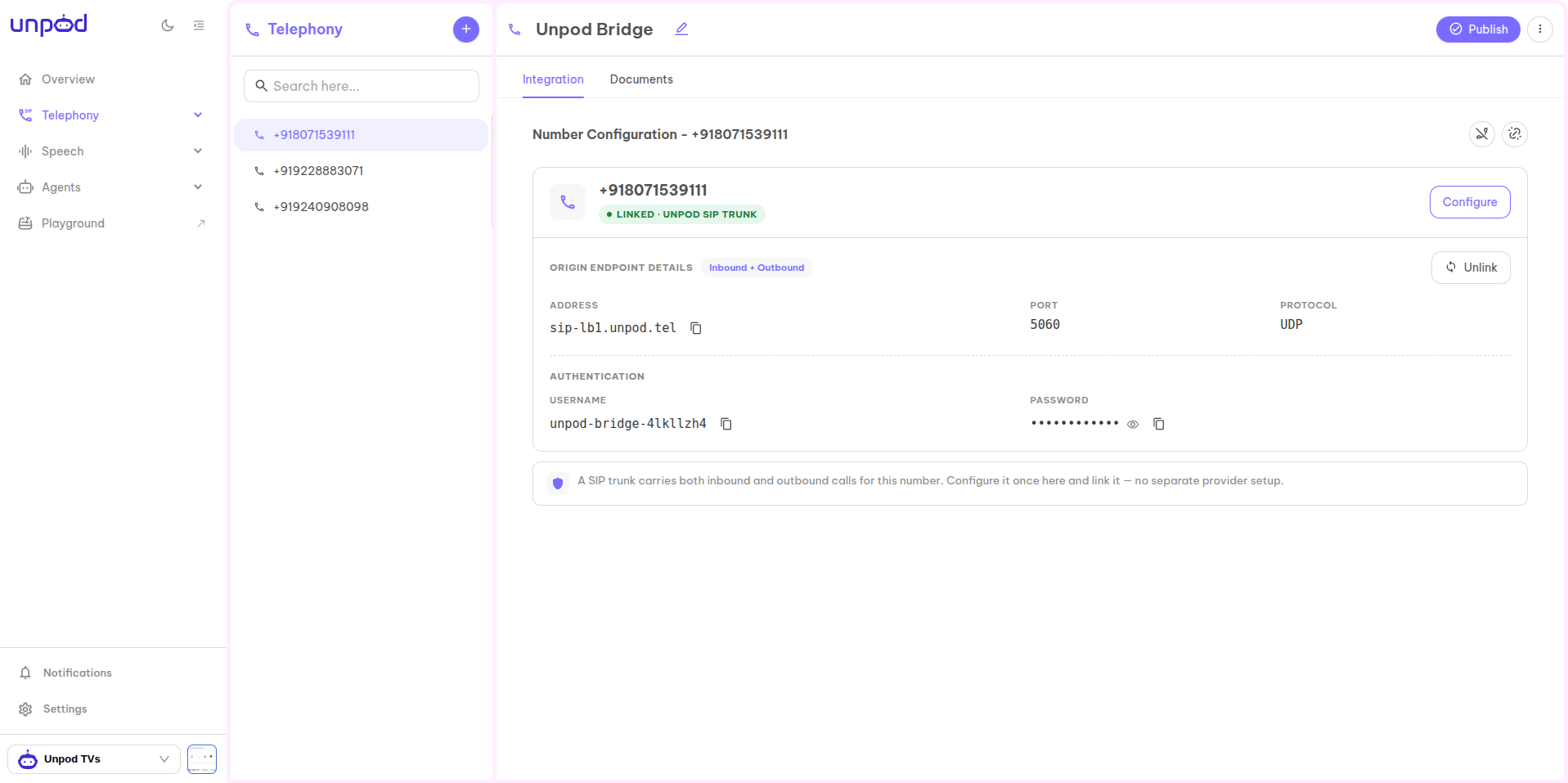Reveal password with eye icon
Screen dimensions: 1568x783
coord(1133,425)
